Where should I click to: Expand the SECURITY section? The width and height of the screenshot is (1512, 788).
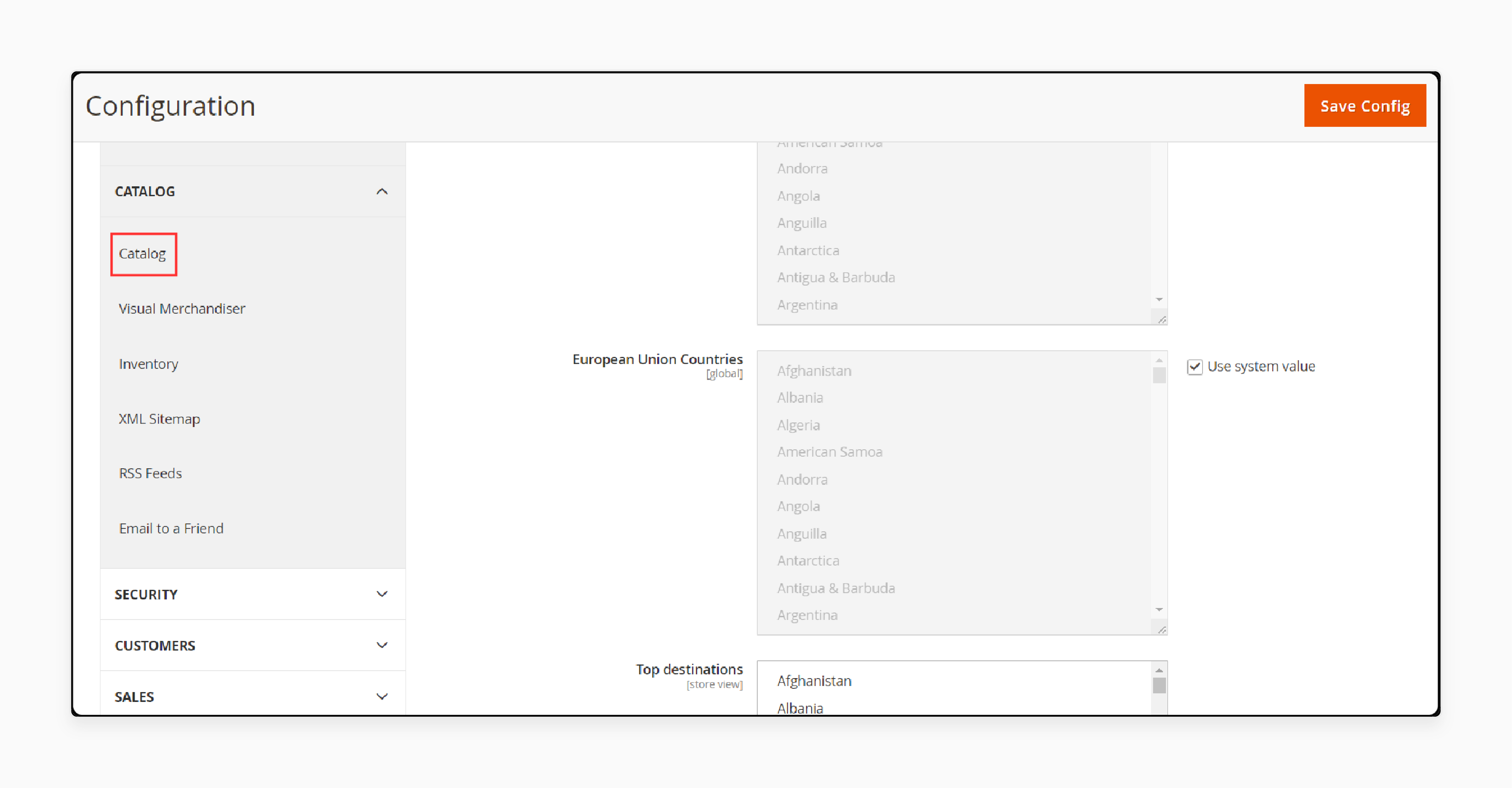(x=253, y=594)
